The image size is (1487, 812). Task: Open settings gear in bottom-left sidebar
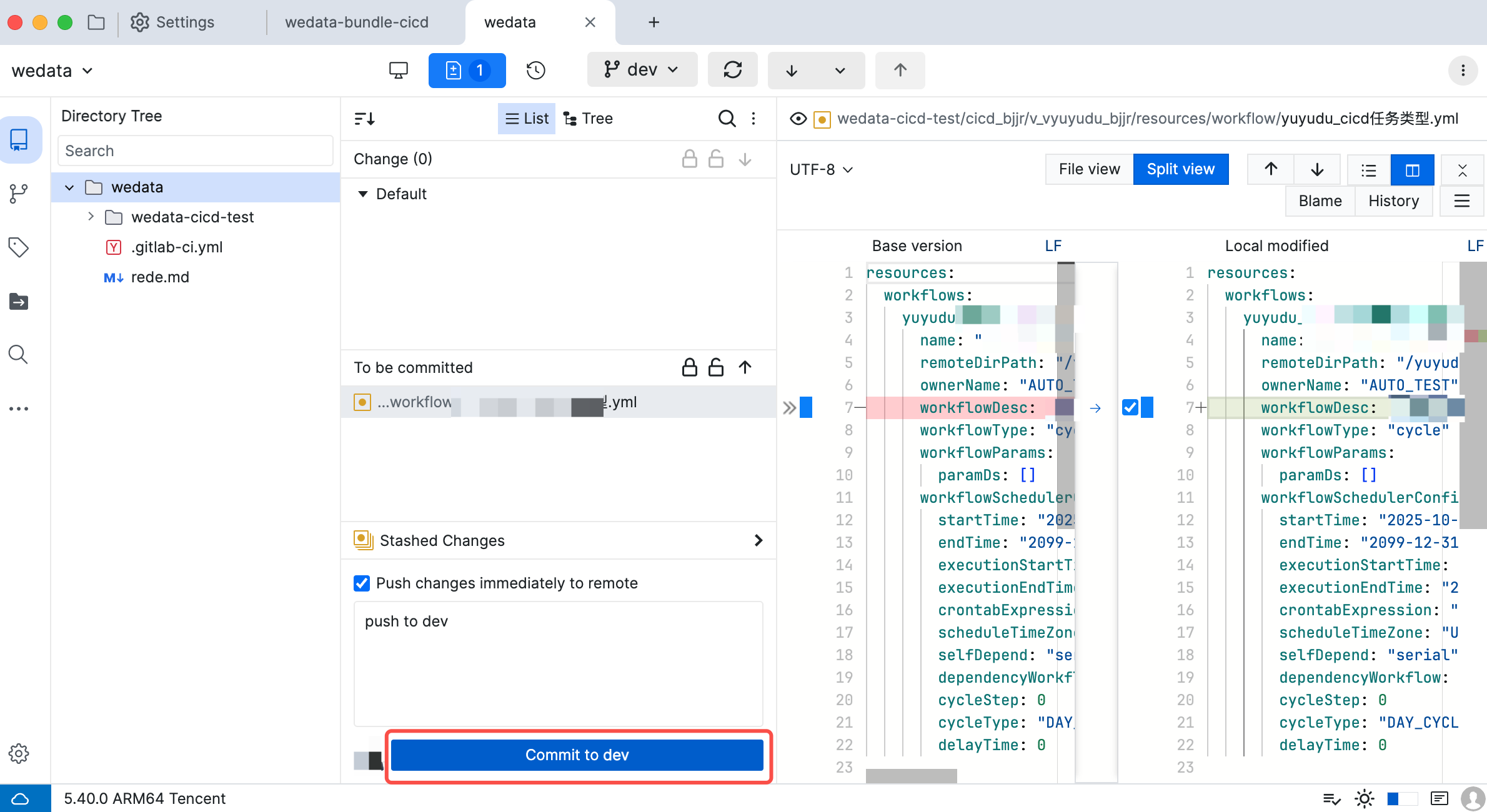pos(19,753)
